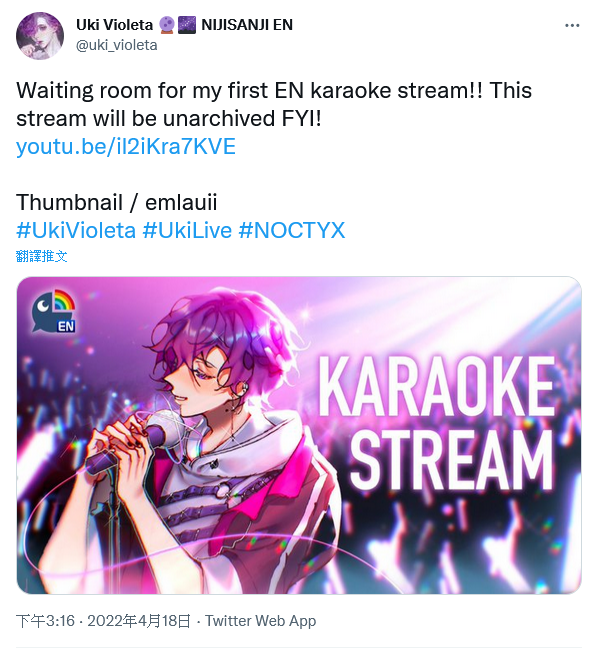Click the tweet body text about karaoke

coord(274,104)
